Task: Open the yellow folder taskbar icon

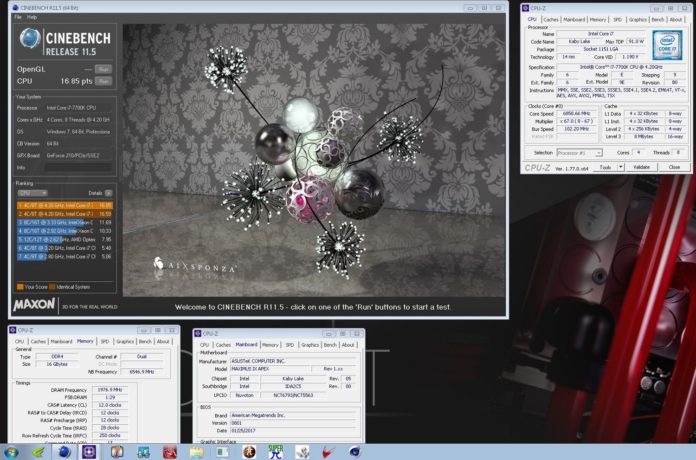Action: click(196, 452)
